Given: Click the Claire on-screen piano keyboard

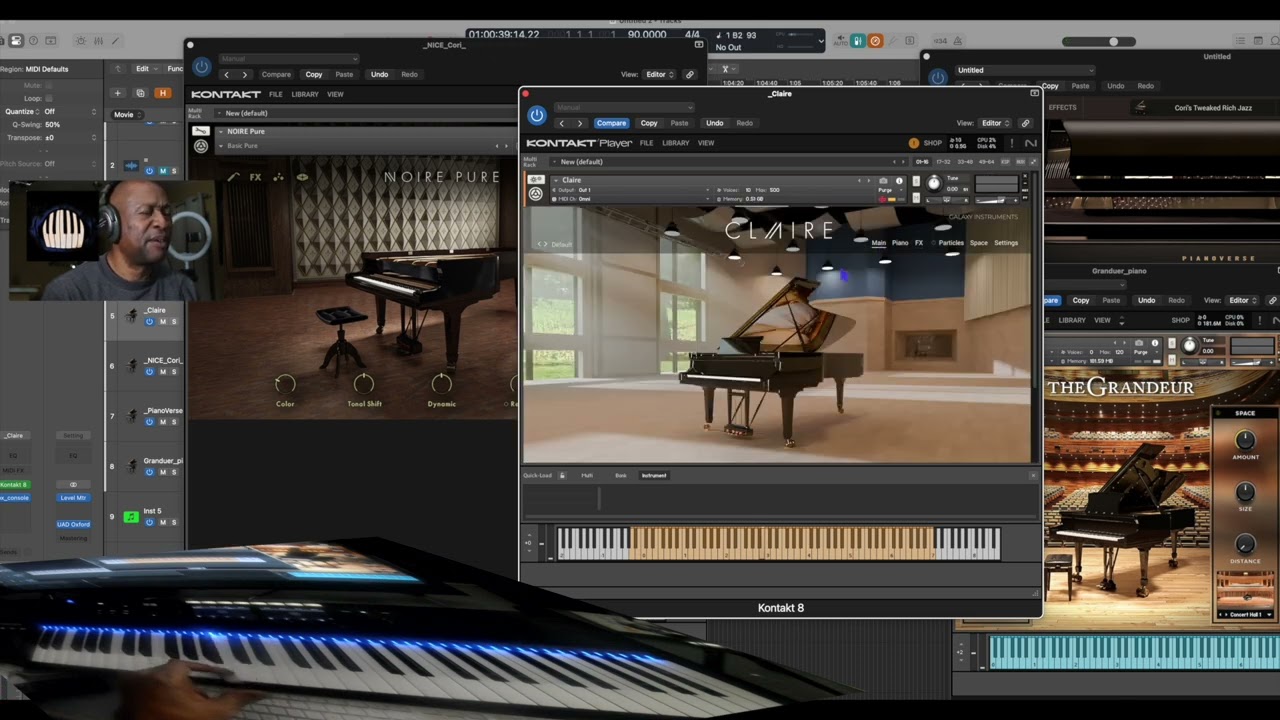Looking at the screenshot, I should click(778, 544).
